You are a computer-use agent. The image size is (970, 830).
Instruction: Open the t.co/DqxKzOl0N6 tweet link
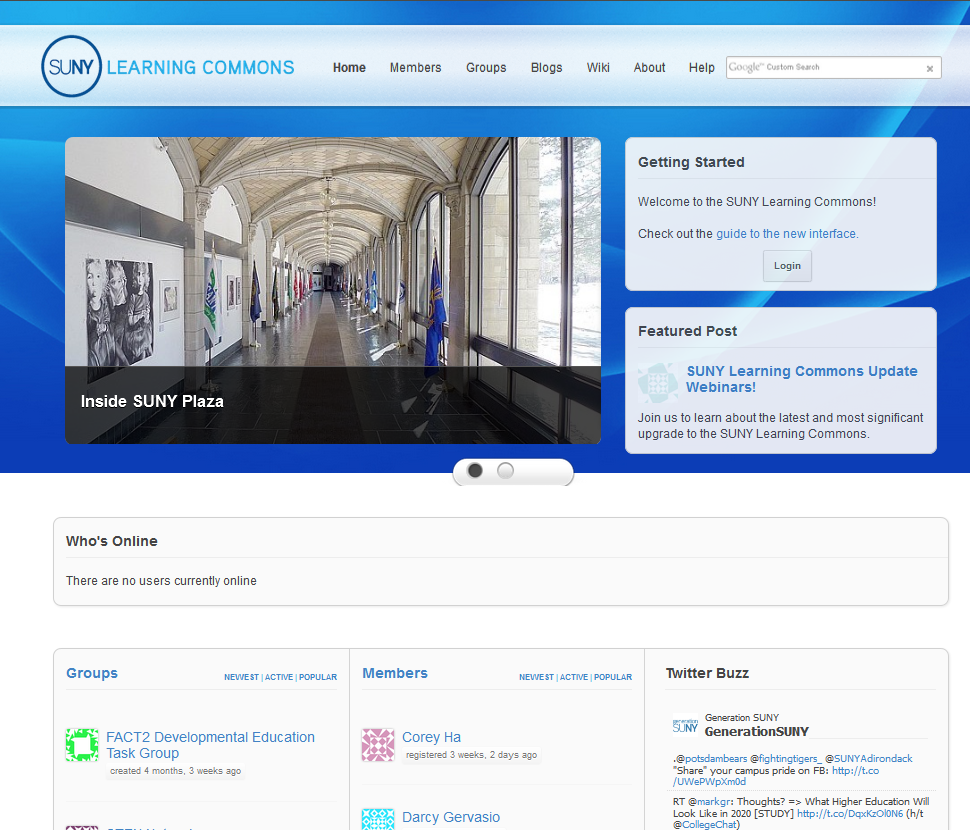pos(850,813)
